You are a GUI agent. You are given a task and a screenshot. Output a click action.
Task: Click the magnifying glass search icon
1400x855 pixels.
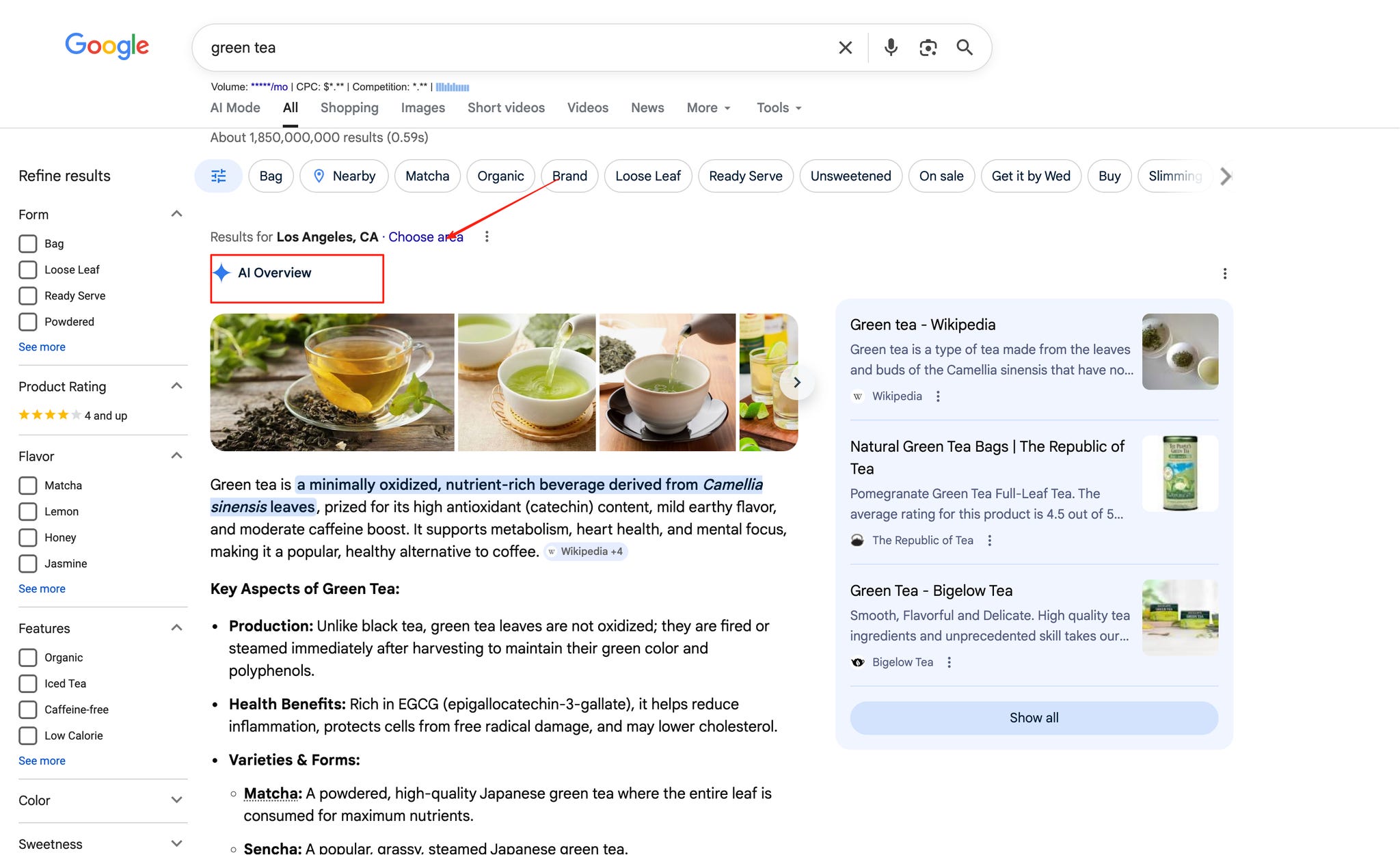(965, 47)
